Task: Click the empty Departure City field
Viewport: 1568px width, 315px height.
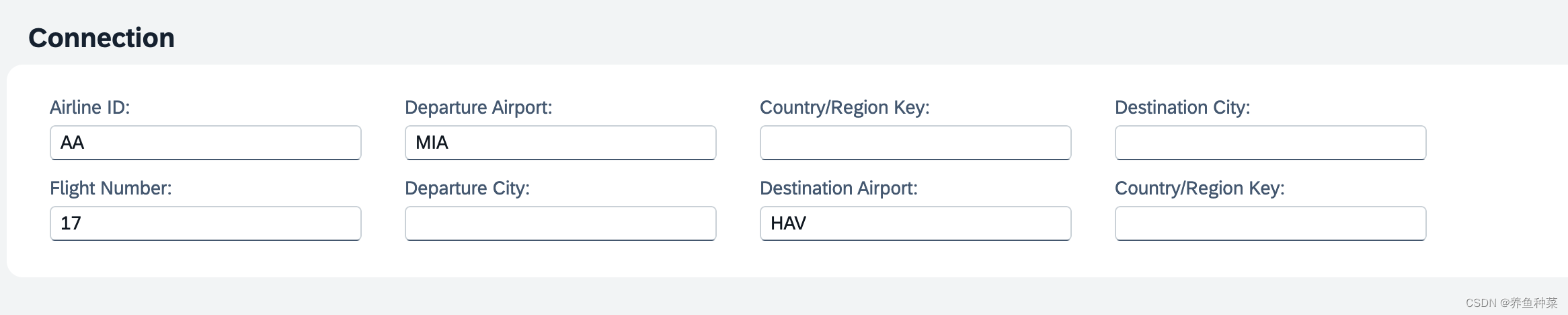Action: 560,223
